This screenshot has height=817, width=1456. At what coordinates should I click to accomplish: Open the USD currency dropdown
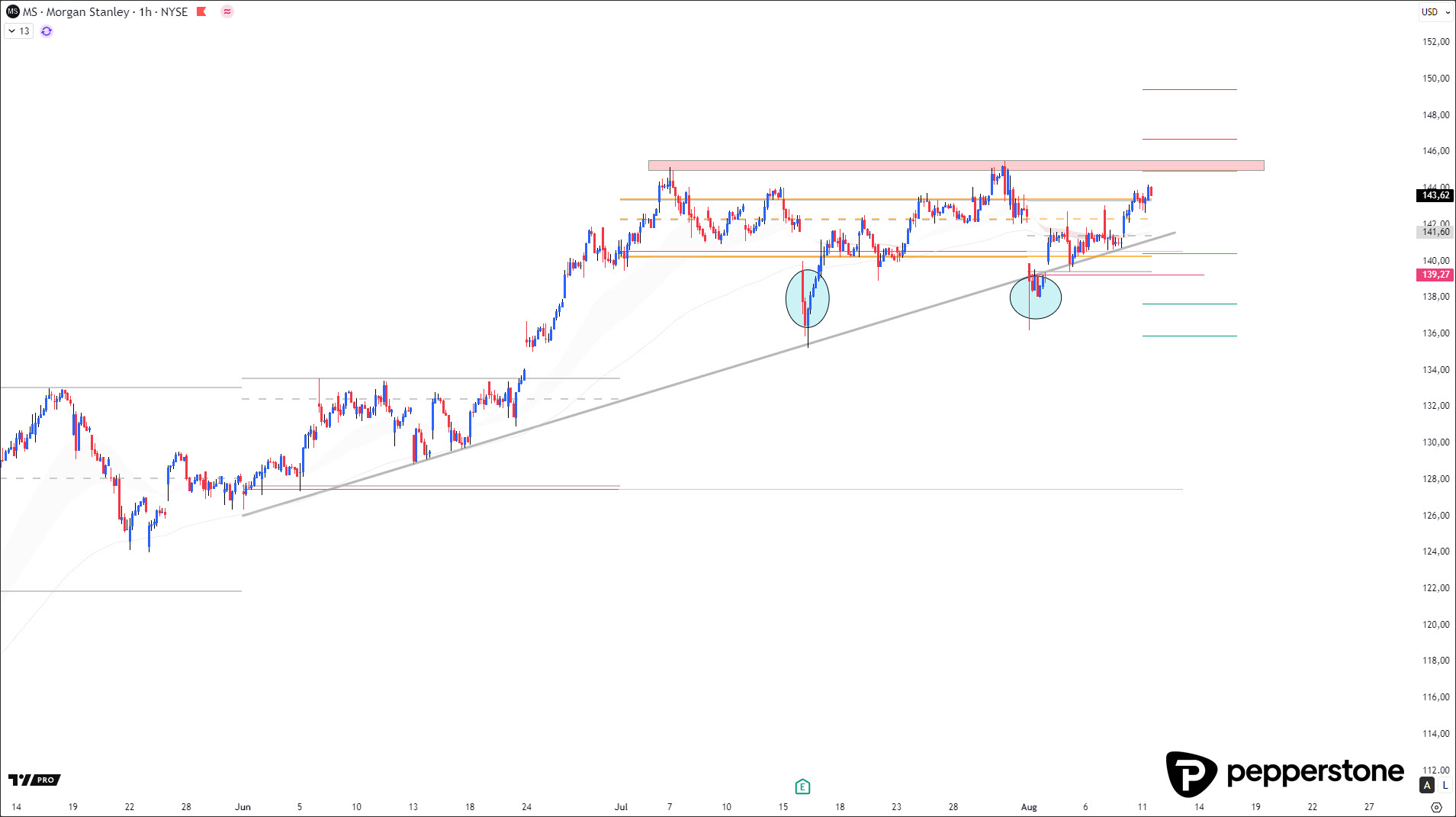pos(1435,11)
